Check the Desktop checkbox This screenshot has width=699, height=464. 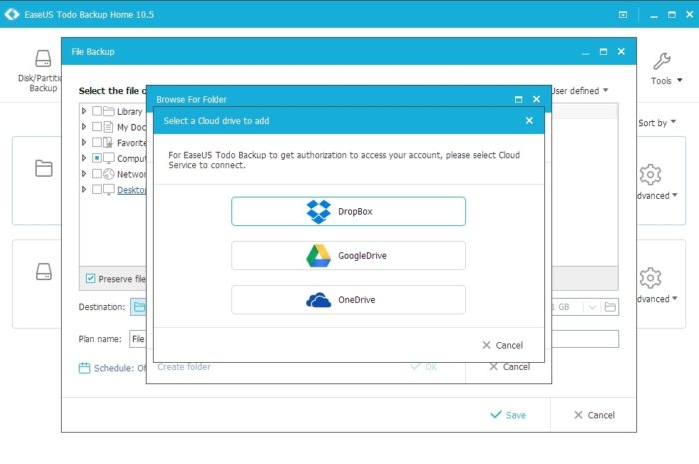tap(97, 189)
